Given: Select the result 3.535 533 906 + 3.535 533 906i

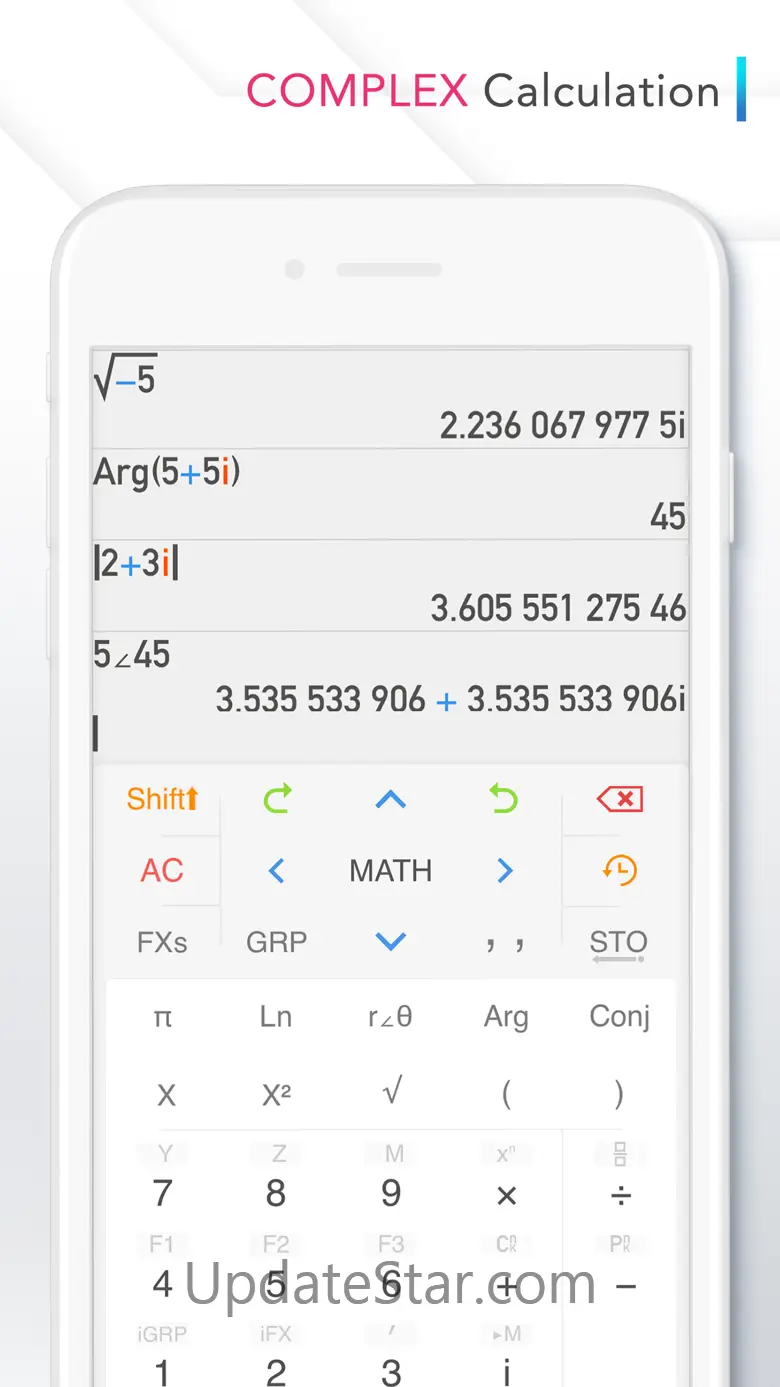Looking at the screenshot, I should (x=451, y=699).
